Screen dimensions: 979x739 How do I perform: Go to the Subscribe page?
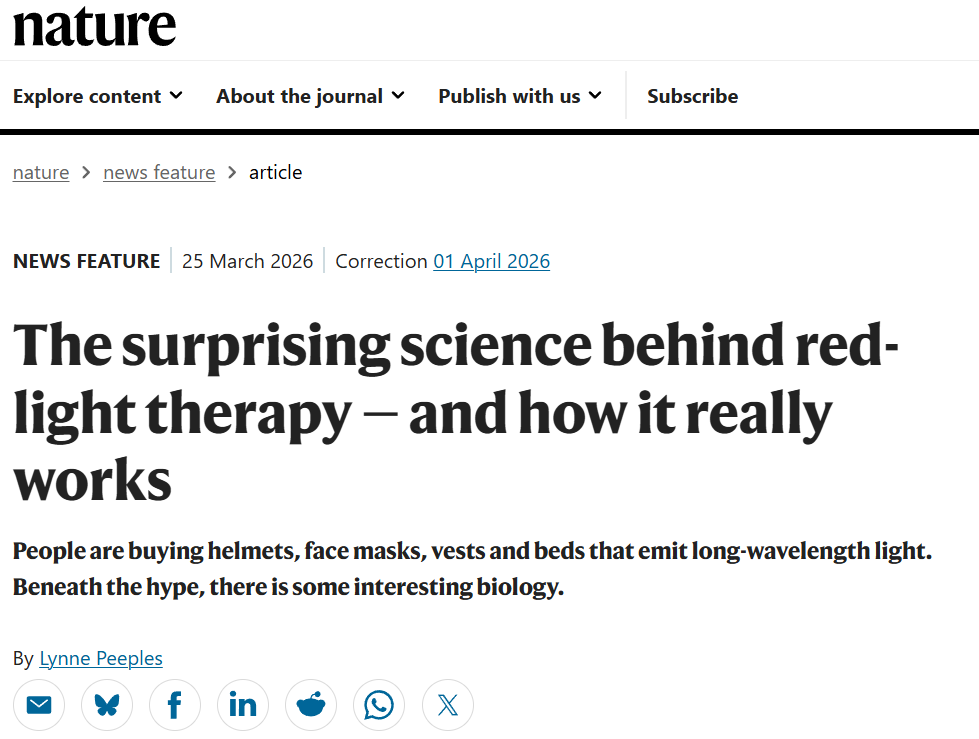coord(692,96)
